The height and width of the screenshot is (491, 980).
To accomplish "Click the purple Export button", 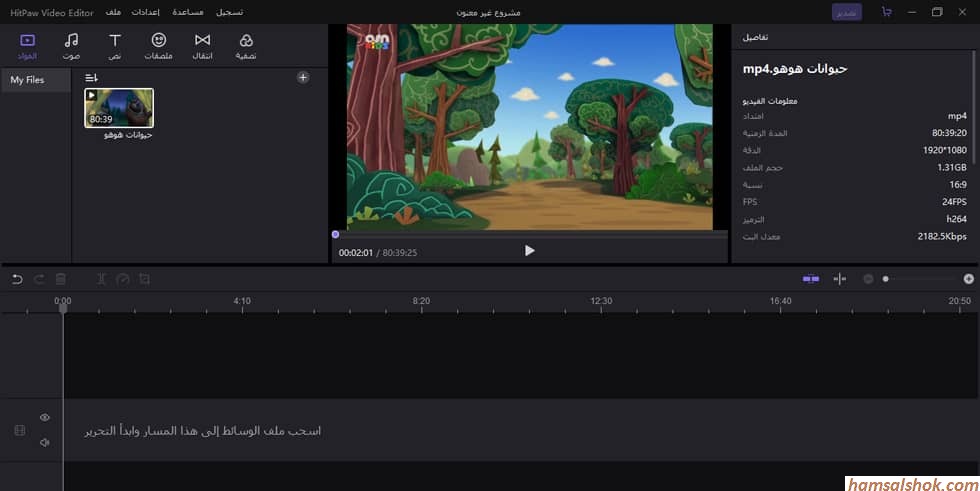I will click(847, 12).
